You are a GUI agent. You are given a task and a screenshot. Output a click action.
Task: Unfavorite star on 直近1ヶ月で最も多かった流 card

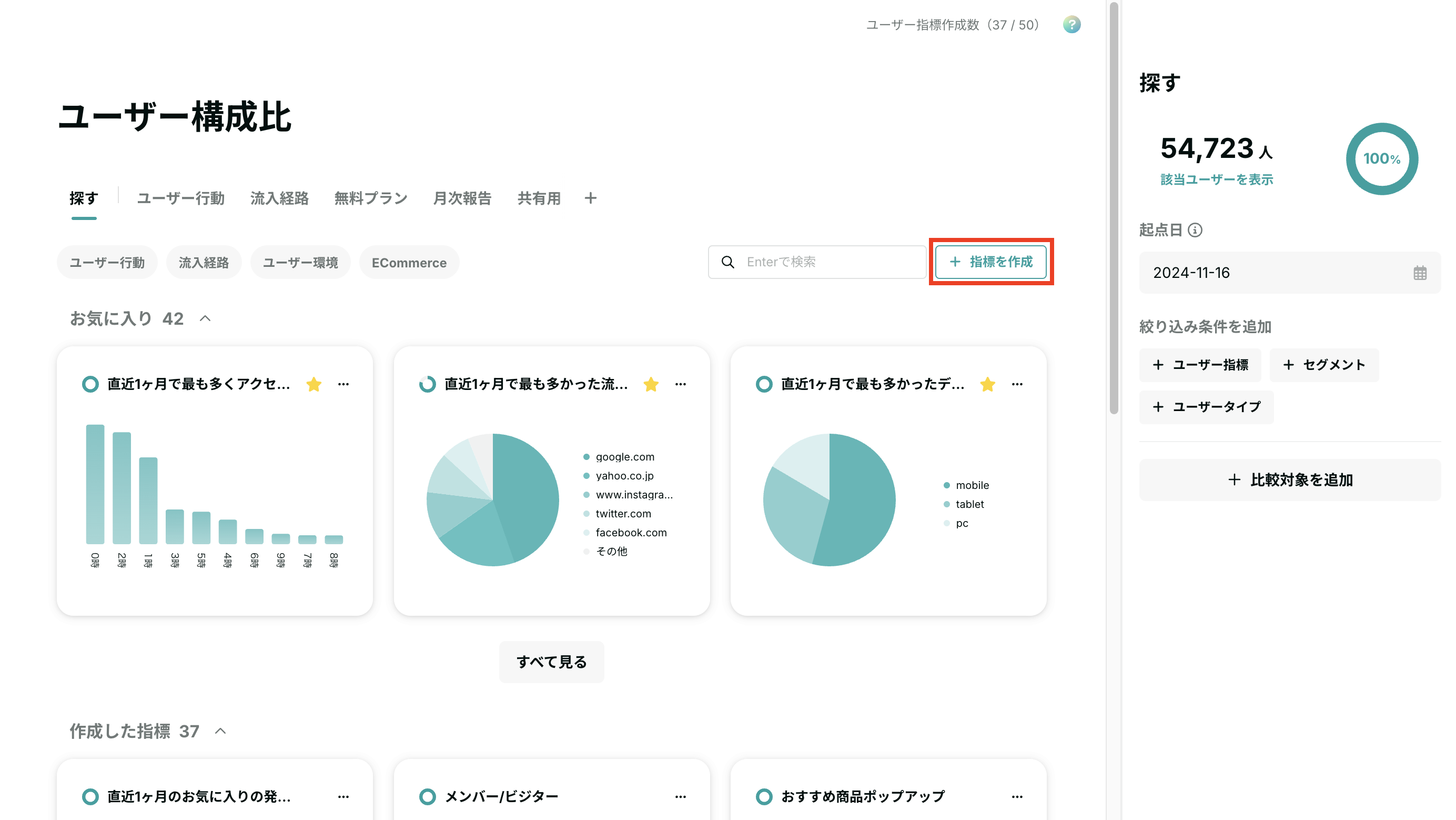[651, 384]
